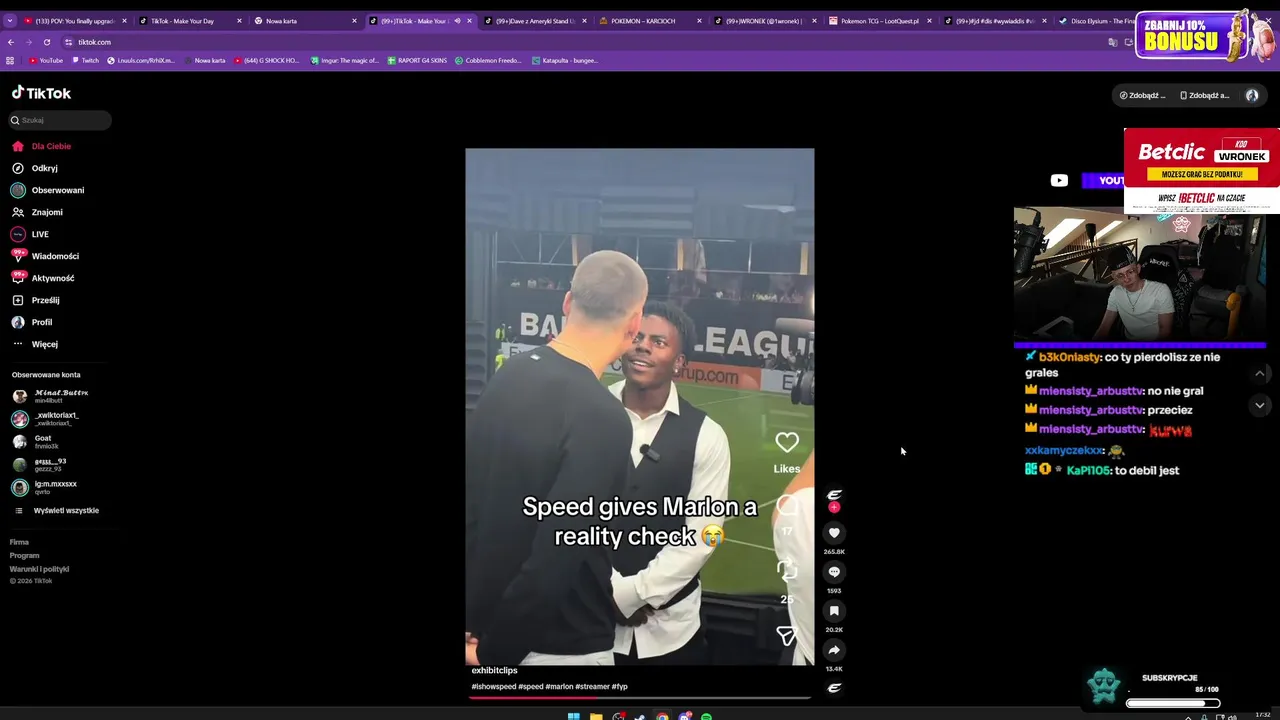This screenshot has height=720, width=1280.
Task: Click the browser back arrow
Action: [11, 42]
